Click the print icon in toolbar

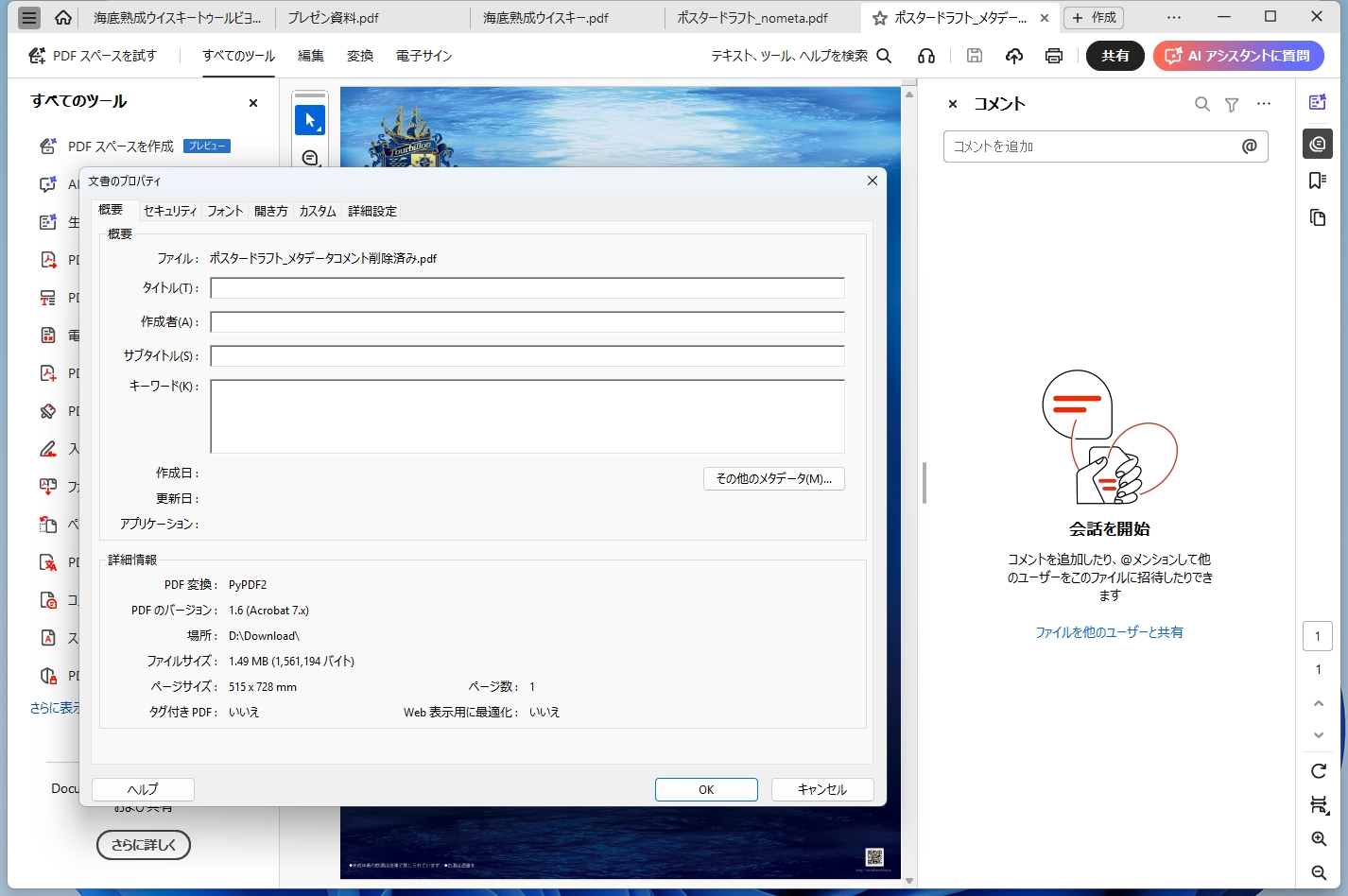click(x=1054, y=56)
